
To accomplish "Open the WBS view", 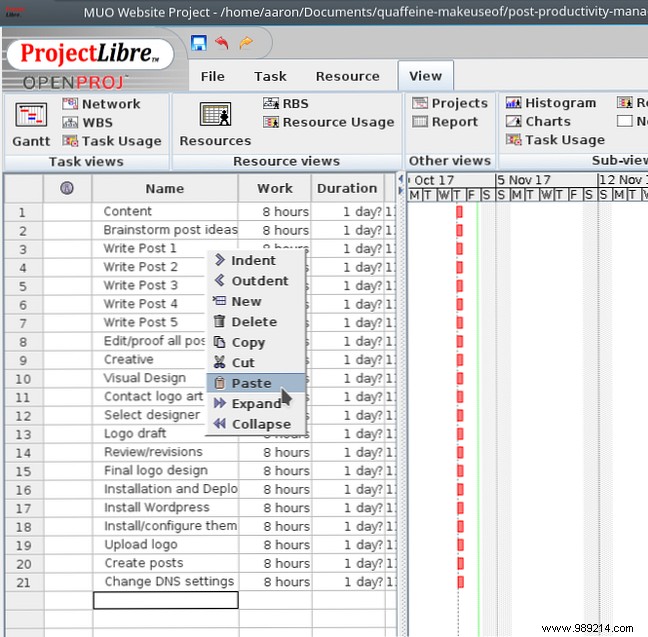I will [87, 122].
